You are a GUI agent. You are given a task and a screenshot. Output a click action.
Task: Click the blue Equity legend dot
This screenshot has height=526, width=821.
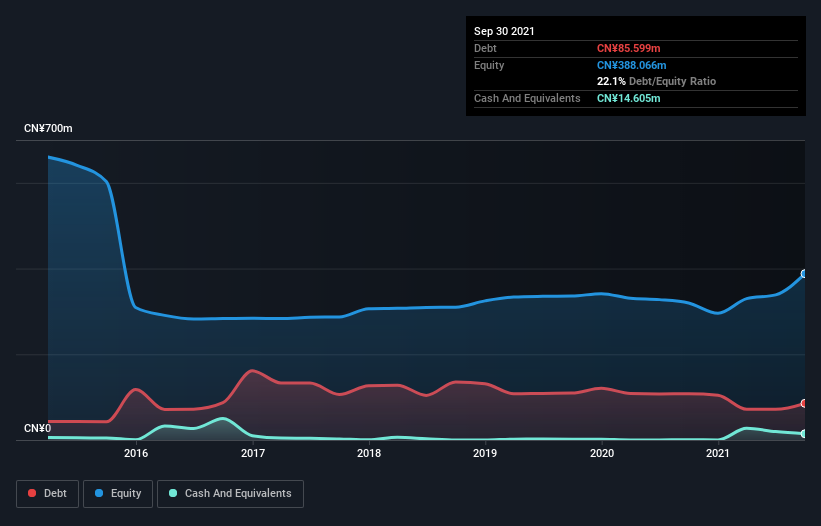click(99, 493)
